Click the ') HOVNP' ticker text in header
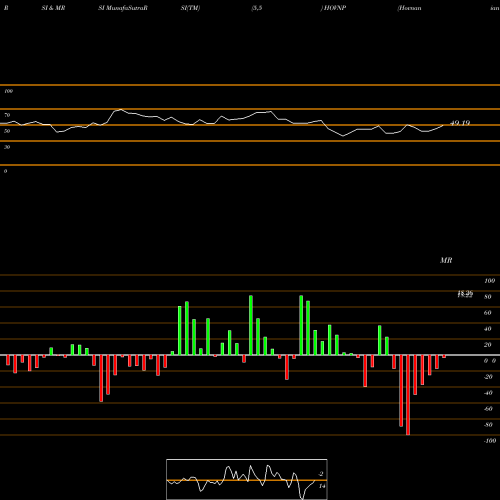The height and width of the screenshot is (500, 500). tap(333, 8)
